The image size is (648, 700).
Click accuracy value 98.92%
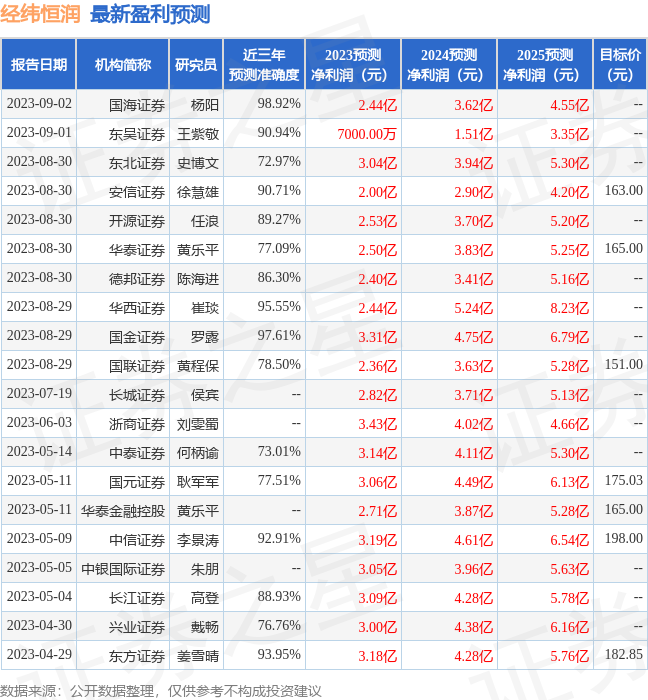[x=279, y=104]
